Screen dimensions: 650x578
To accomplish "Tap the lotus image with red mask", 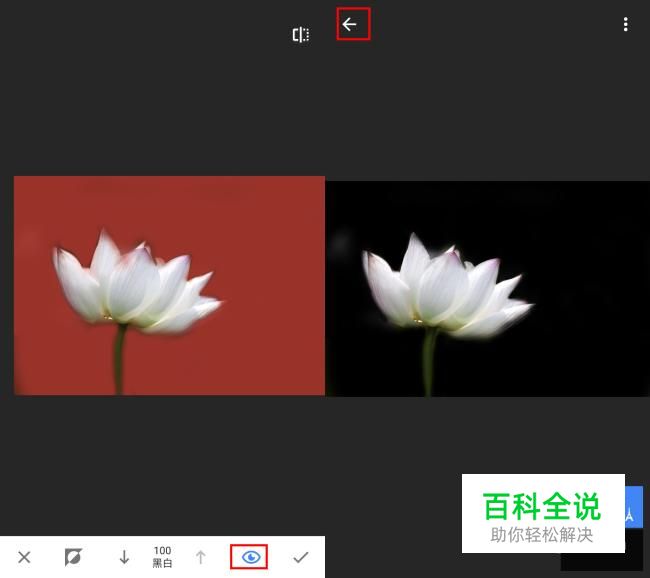I will point(169,285).
